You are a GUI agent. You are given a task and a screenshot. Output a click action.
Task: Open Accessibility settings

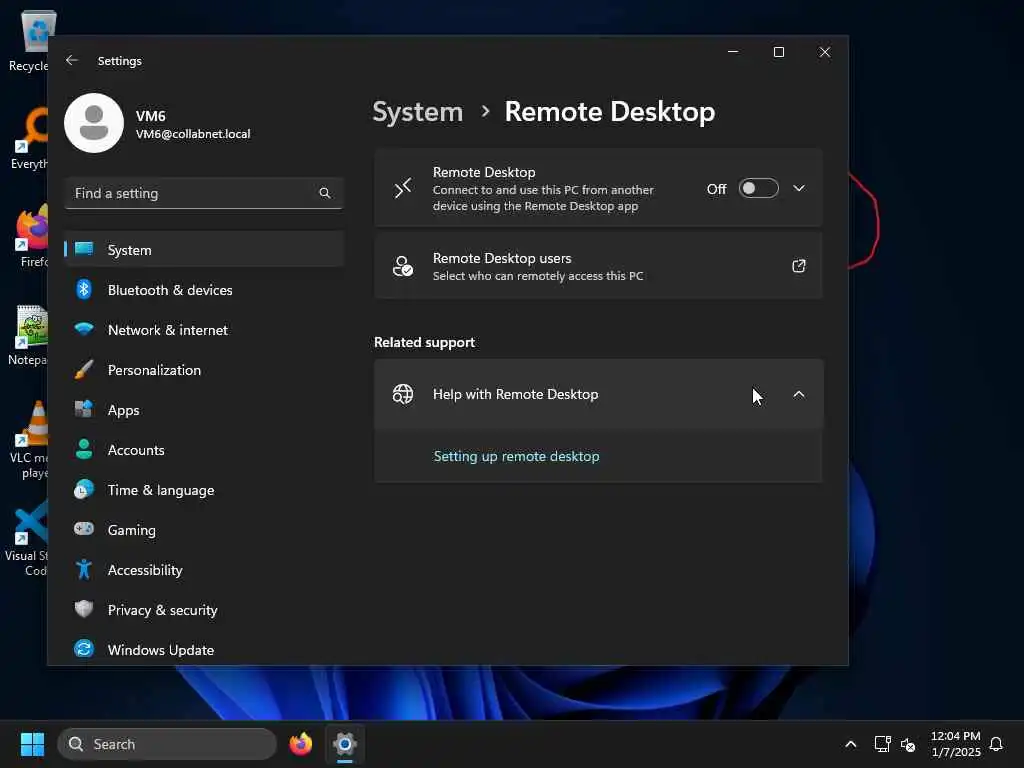(204, 570)
